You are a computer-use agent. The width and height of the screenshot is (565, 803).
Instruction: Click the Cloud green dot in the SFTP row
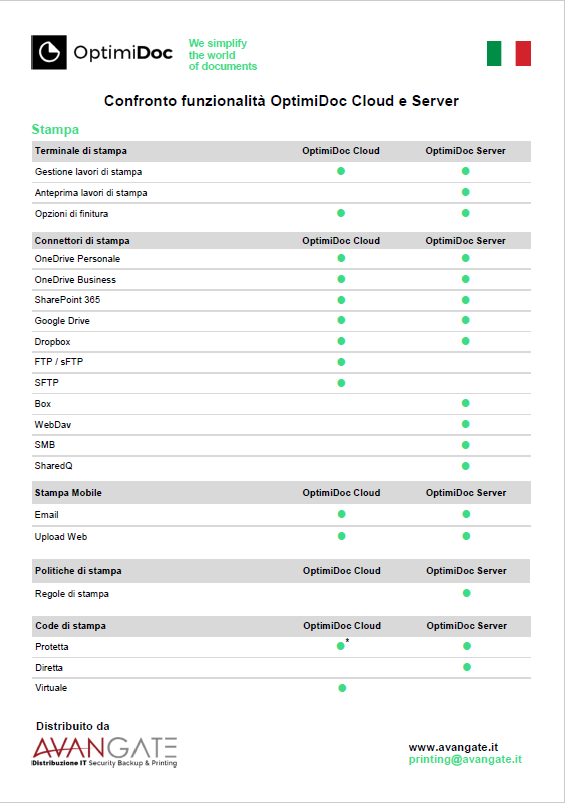341,383
